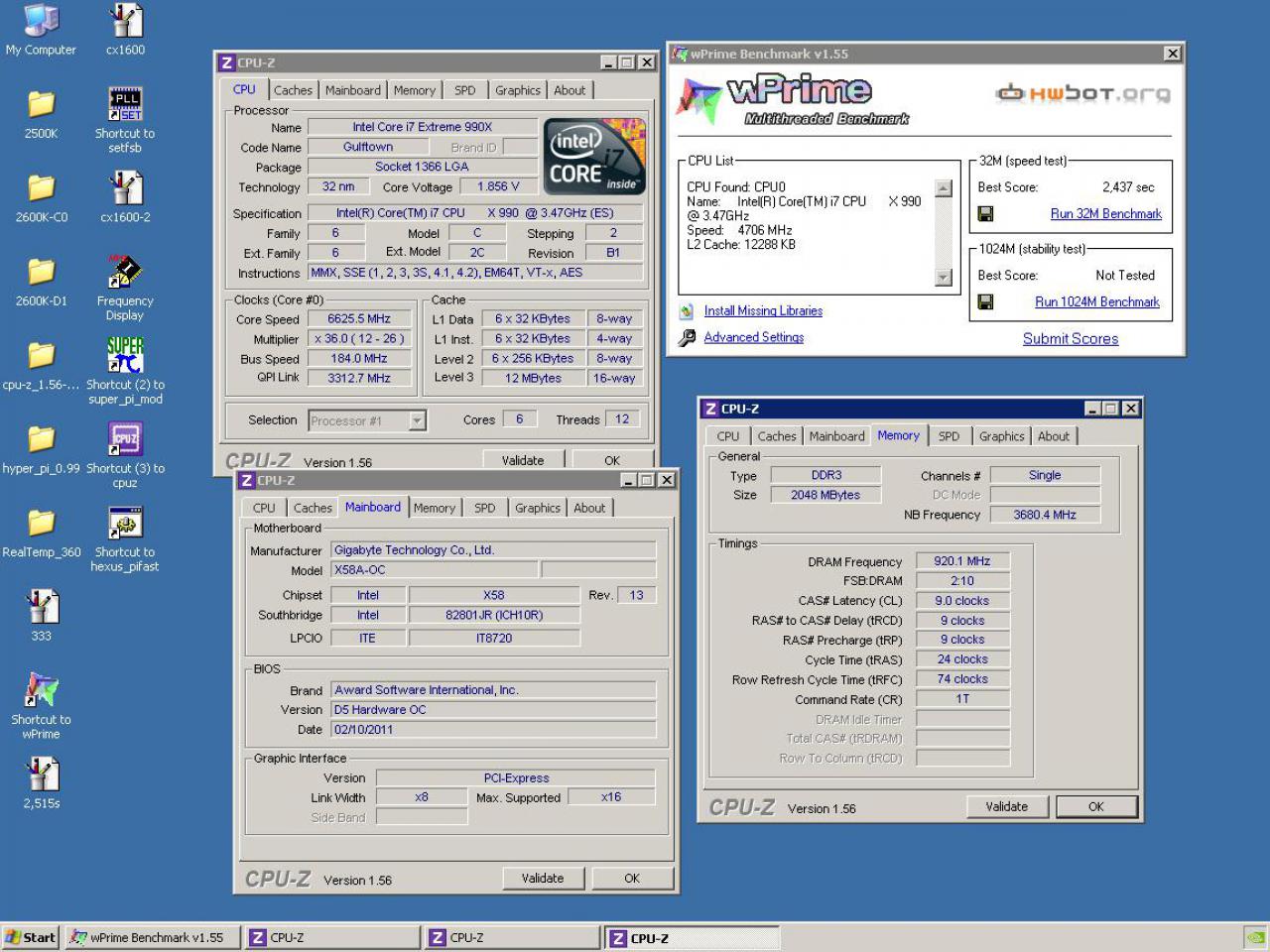Open About tab in the Mainboard CPU-Z window
The width and height of the screenshot is (1270, 952).
tap(589, 508)
